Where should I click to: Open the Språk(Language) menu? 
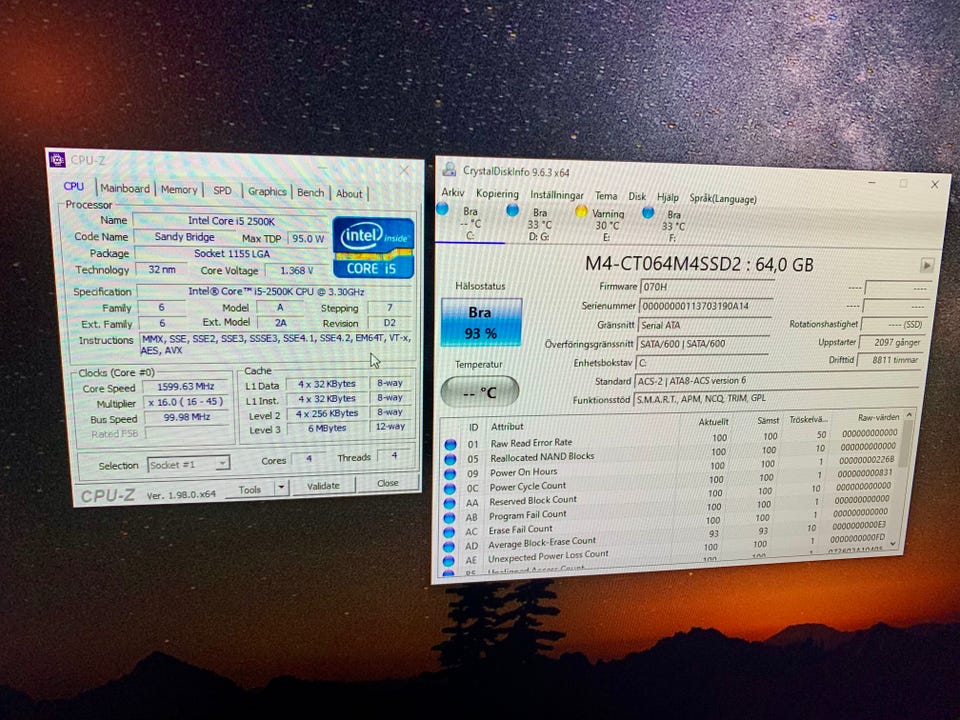[x=722, y=198]
